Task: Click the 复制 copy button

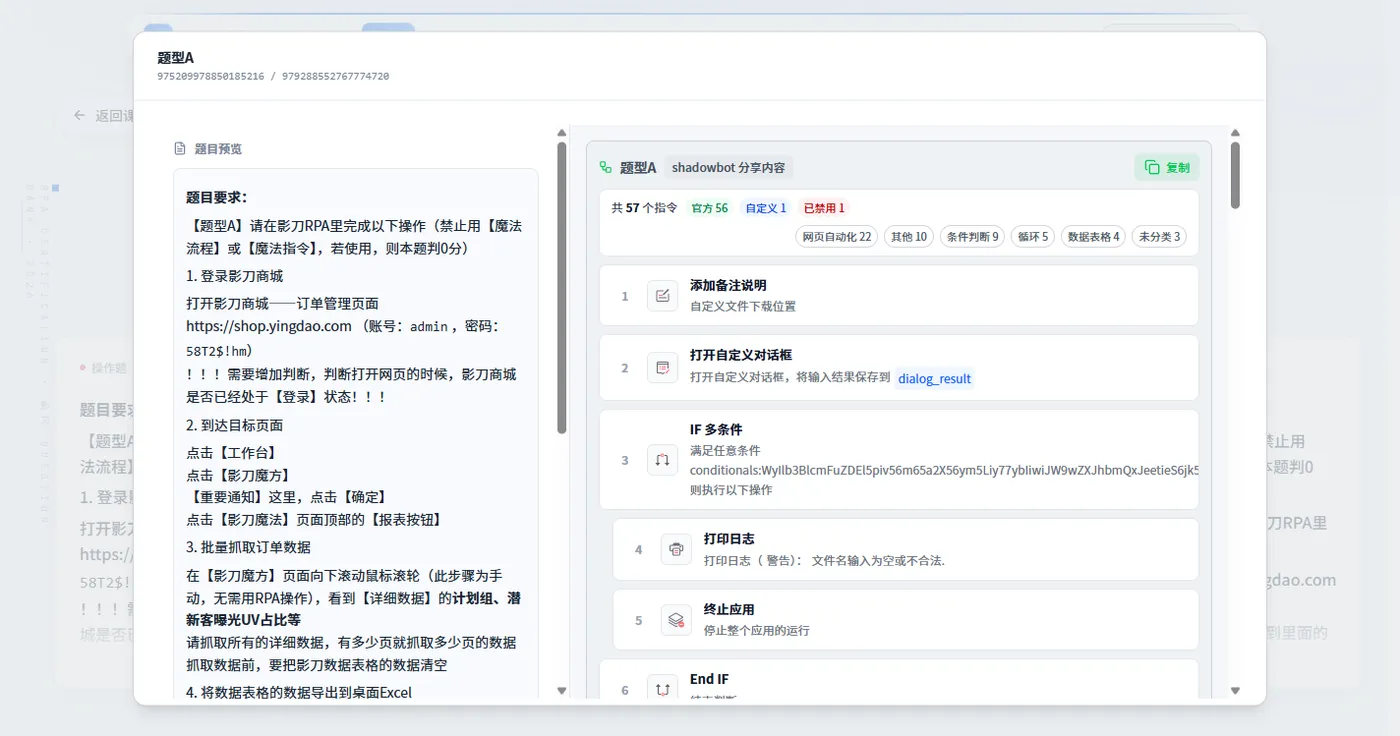Action: click(1166, 168)
